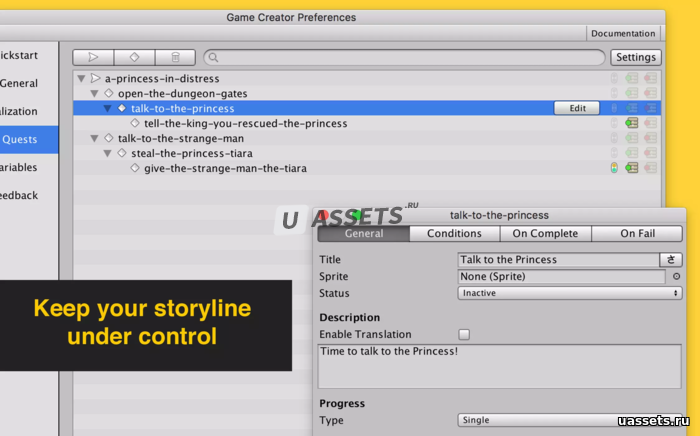700x436 pixels.
Task: Open the Documentation button
Action: [623, 33]
